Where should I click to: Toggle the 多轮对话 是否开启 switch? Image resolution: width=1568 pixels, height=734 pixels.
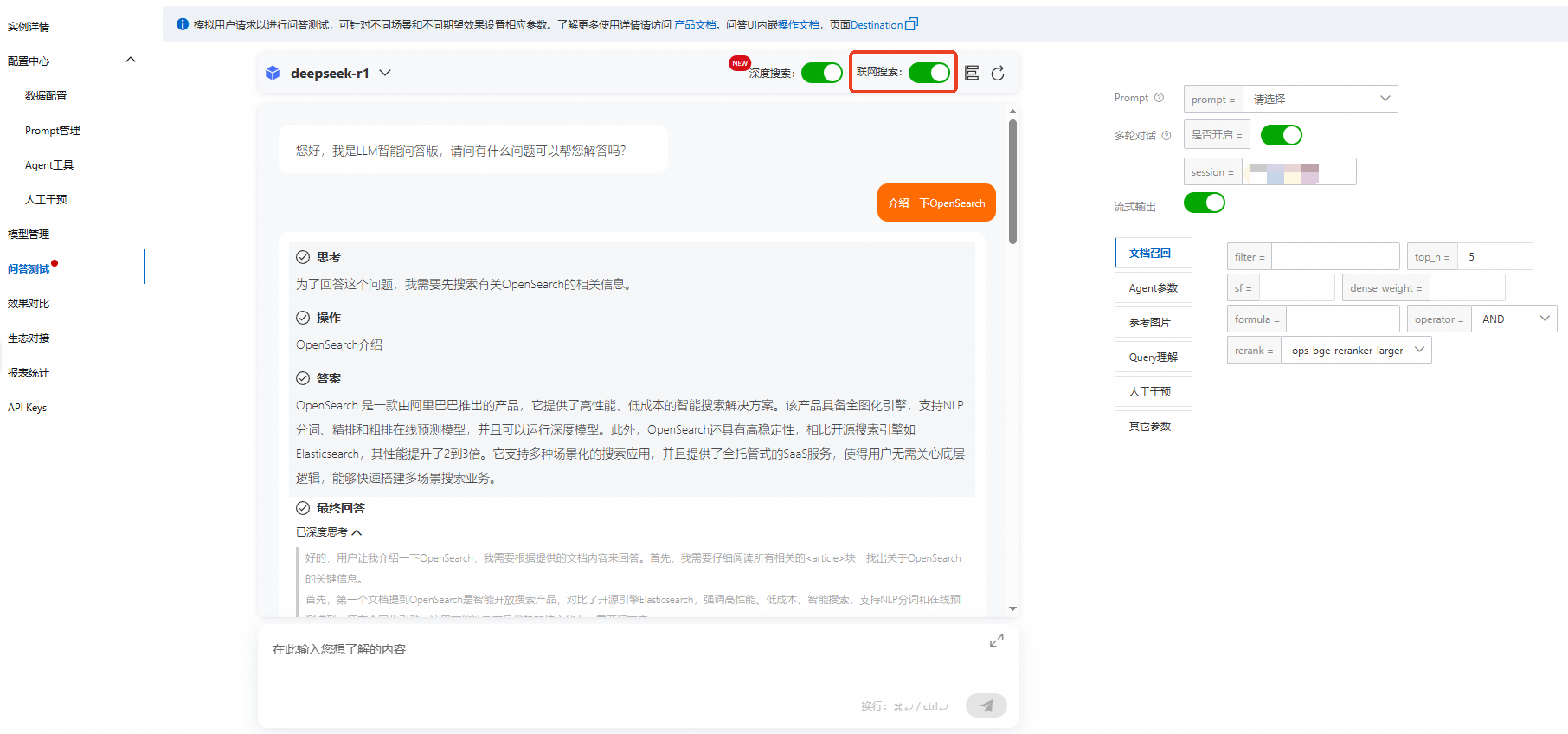[x=1282, y=135]
